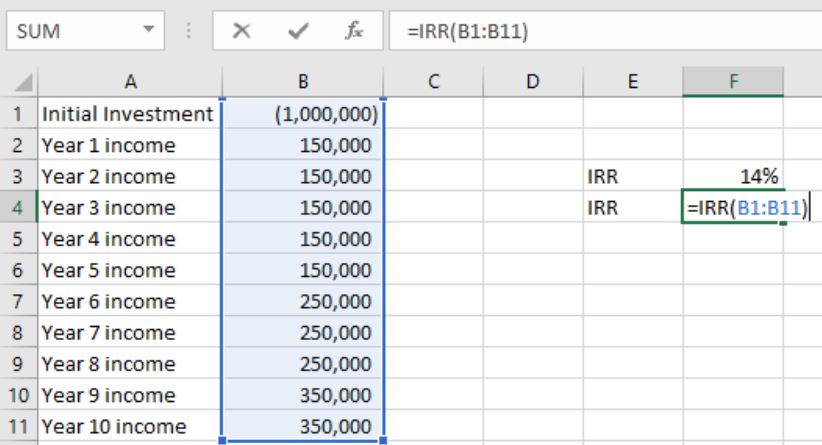Image resolution: width=822 pixels, height=445 pixels.
Task: Click the 250,000 value beside Year 7 income
Action: pos(303,332)
